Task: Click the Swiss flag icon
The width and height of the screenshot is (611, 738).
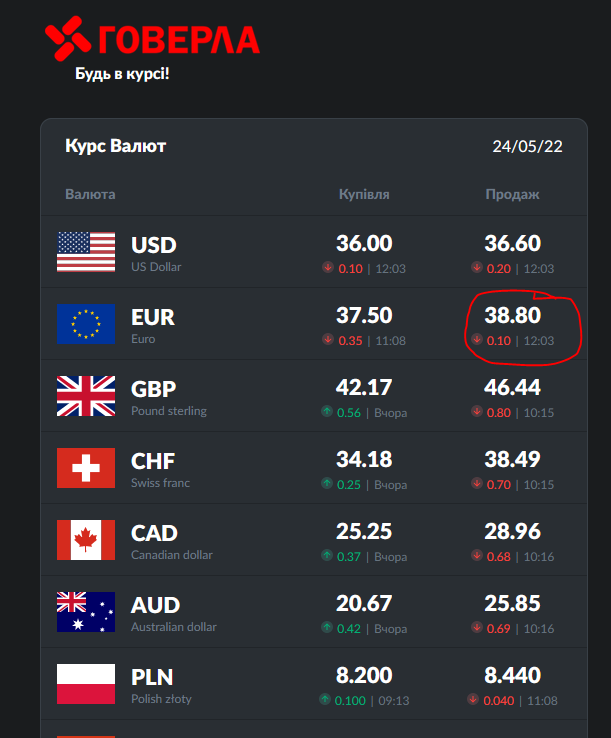Action: click(86, 468)
